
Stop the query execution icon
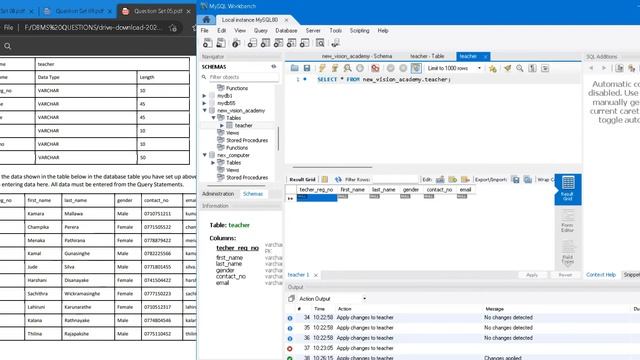(x=360, y=68)
